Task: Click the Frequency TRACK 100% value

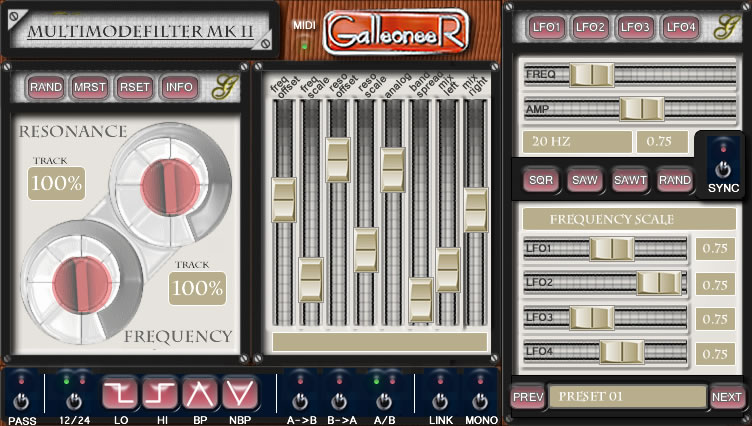Action: pyautogui.click(x=198, y=288)
